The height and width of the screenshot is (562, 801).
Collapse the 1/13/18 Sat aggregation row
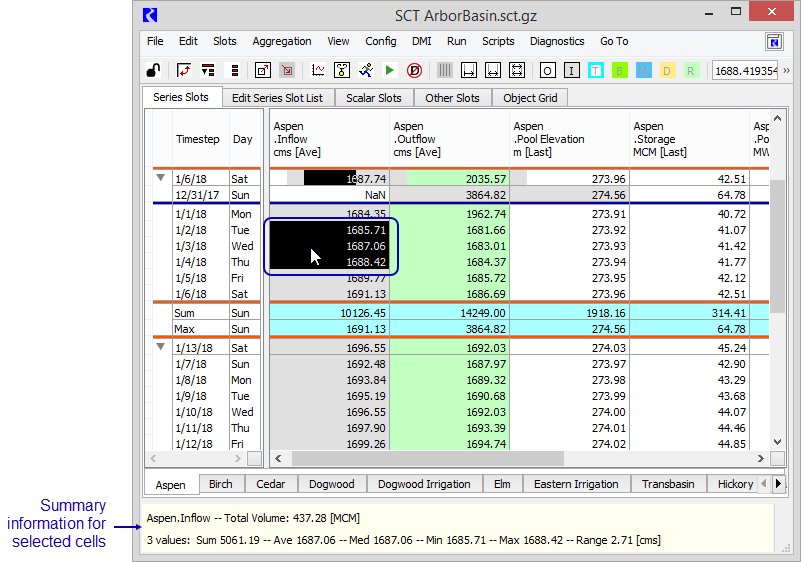tap(160, 348)
